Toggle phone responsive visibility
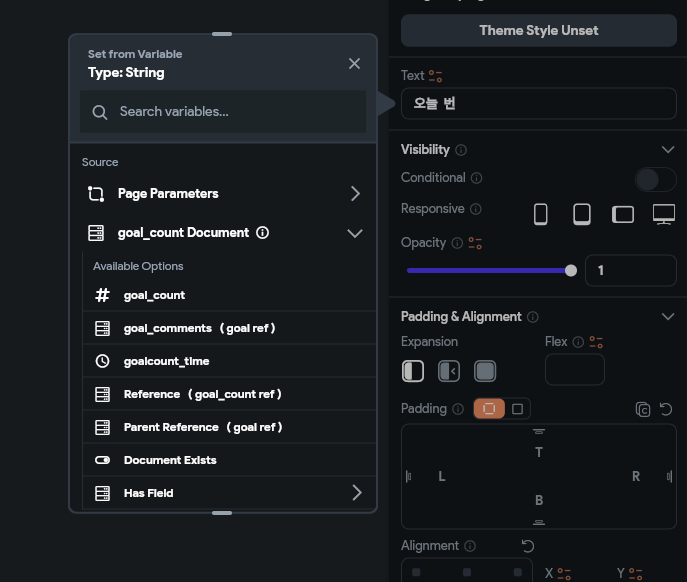 coord(540,214)
